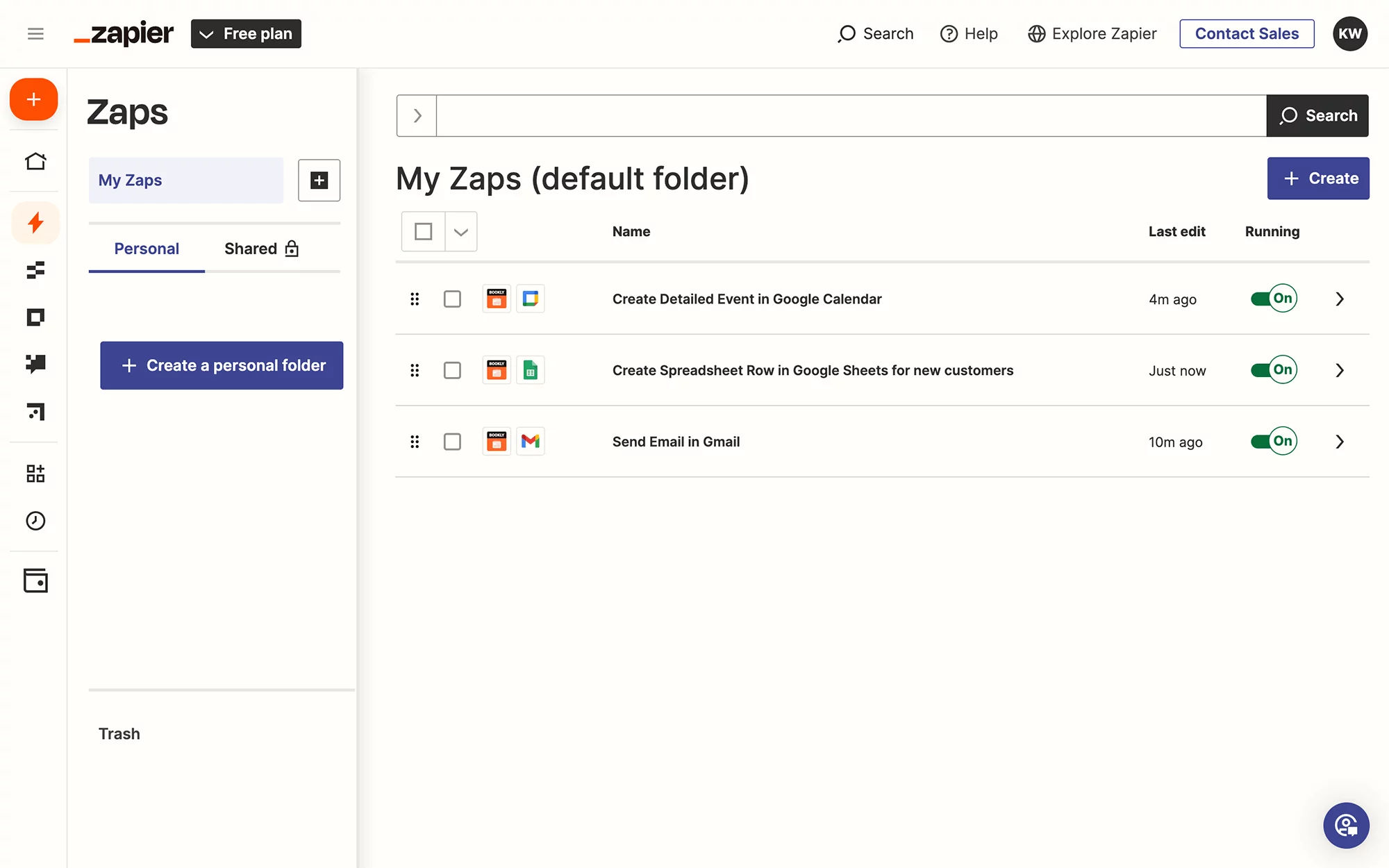Screen dimensions: 1389x868
Task: Open the Send Email in Gmail zap name
Action: tap(676, 442)
